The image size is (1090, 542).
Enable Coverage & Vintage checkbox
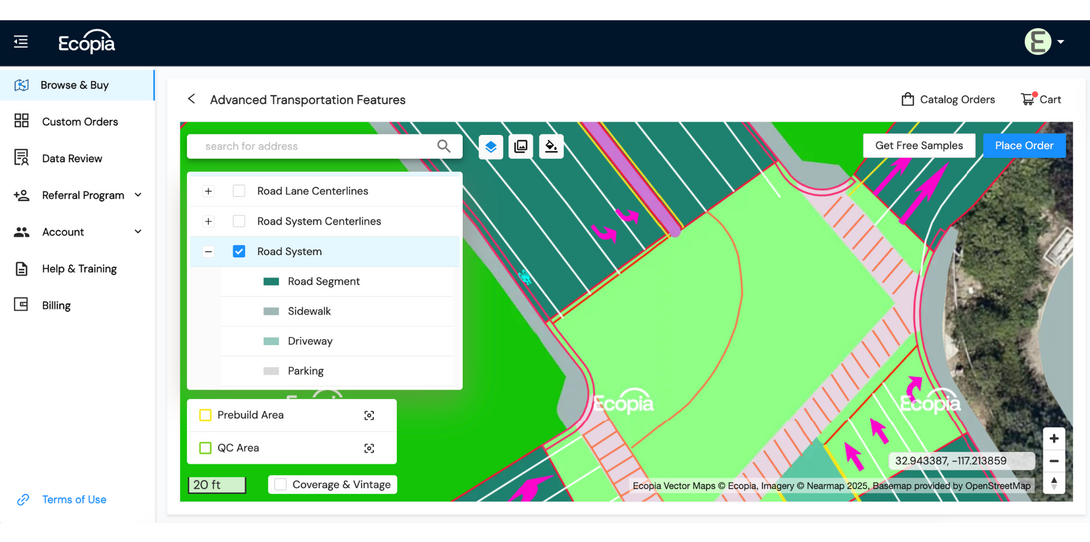281,484
